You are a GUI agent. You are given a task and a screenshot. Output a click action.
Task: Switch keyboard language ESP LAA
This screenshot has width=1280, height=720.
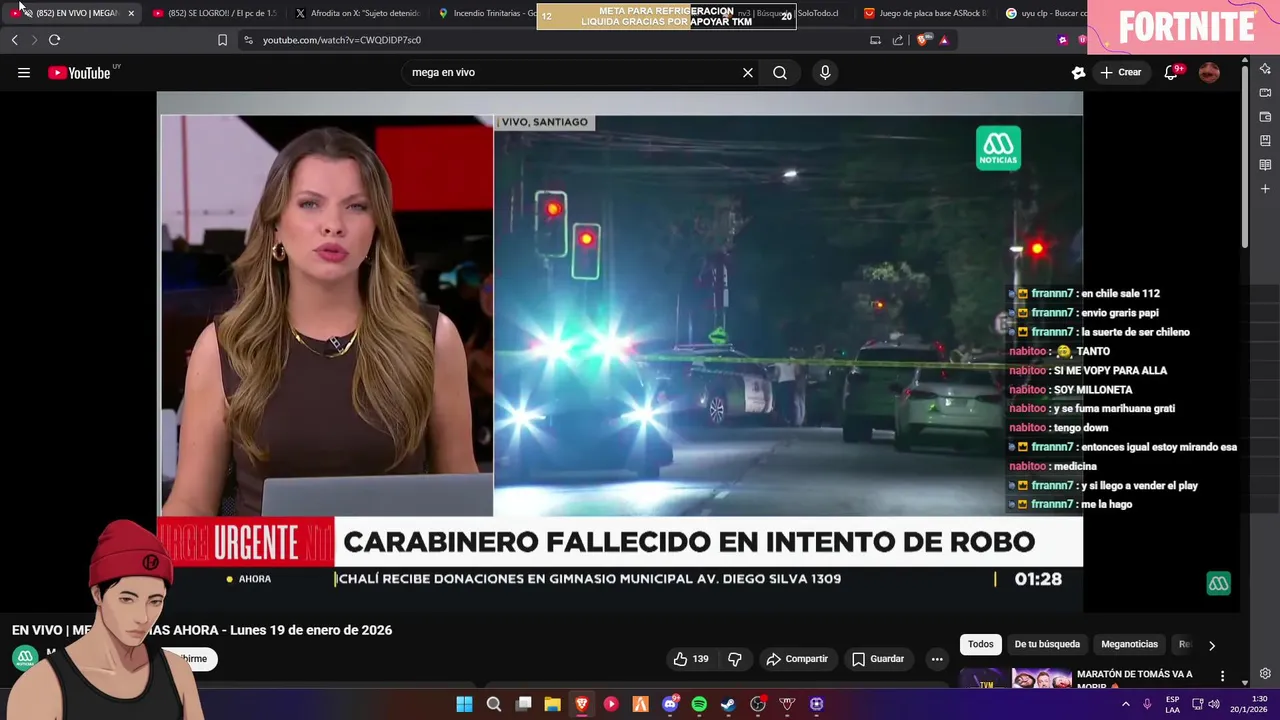pos(1172,704)
